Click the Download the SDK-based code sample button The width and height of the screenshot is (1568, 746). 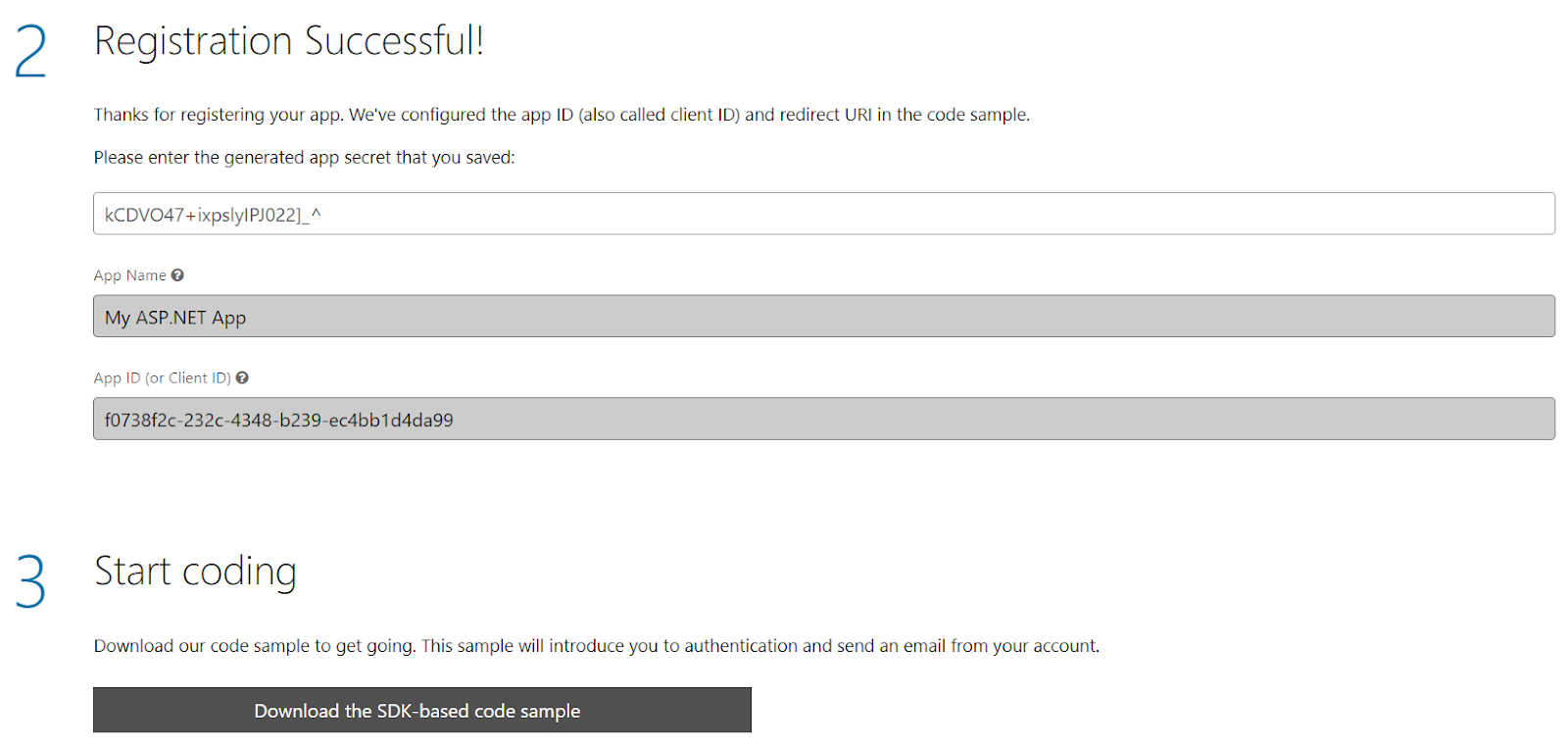pos(420,710)
